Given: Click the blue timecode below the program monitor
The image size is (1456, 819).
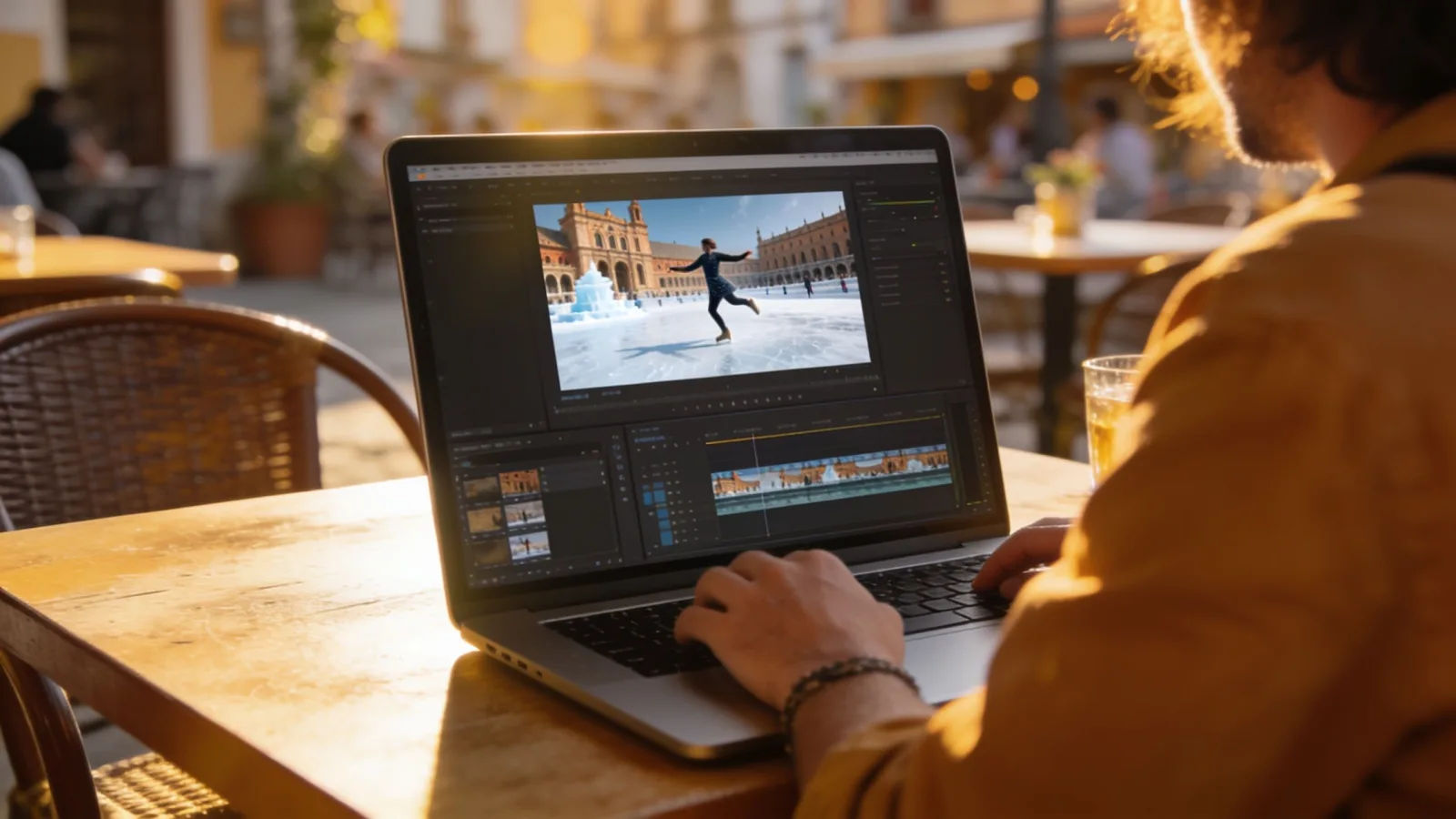Looking at the screenshot, I should [575, 397].
